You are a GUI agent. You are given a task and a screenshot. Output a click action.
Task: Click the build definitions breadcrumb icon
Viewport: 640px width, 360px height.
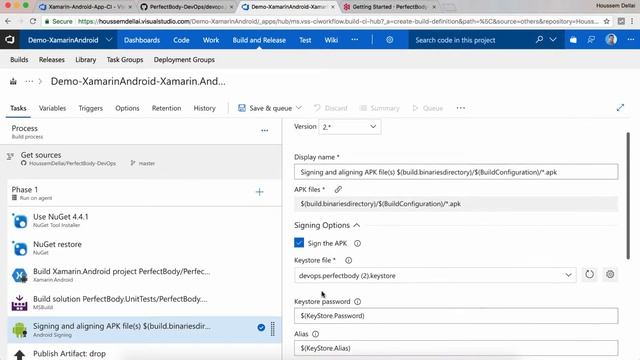pyautogui.click(x=13, y=82)
